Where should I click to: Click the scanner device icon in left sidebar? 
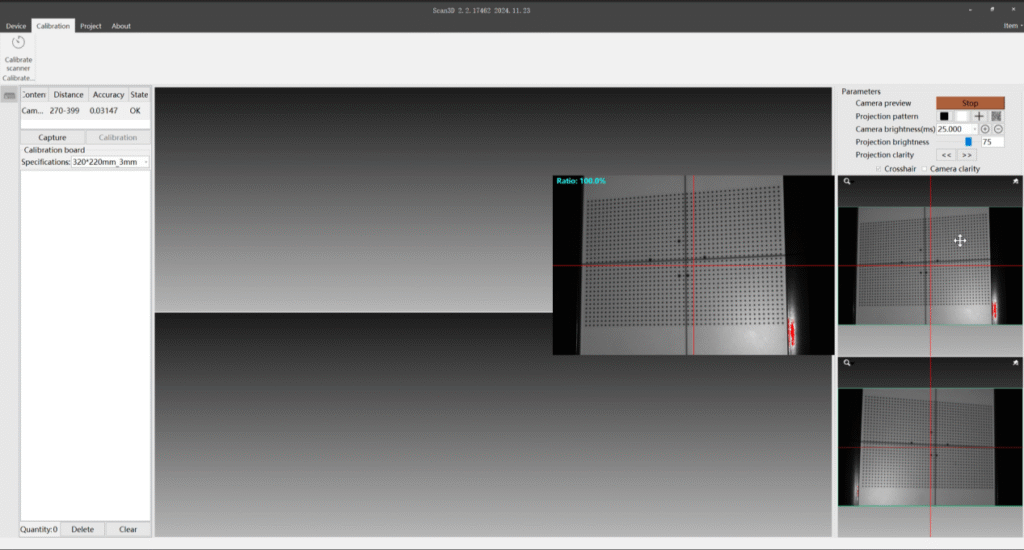(10, 95)
